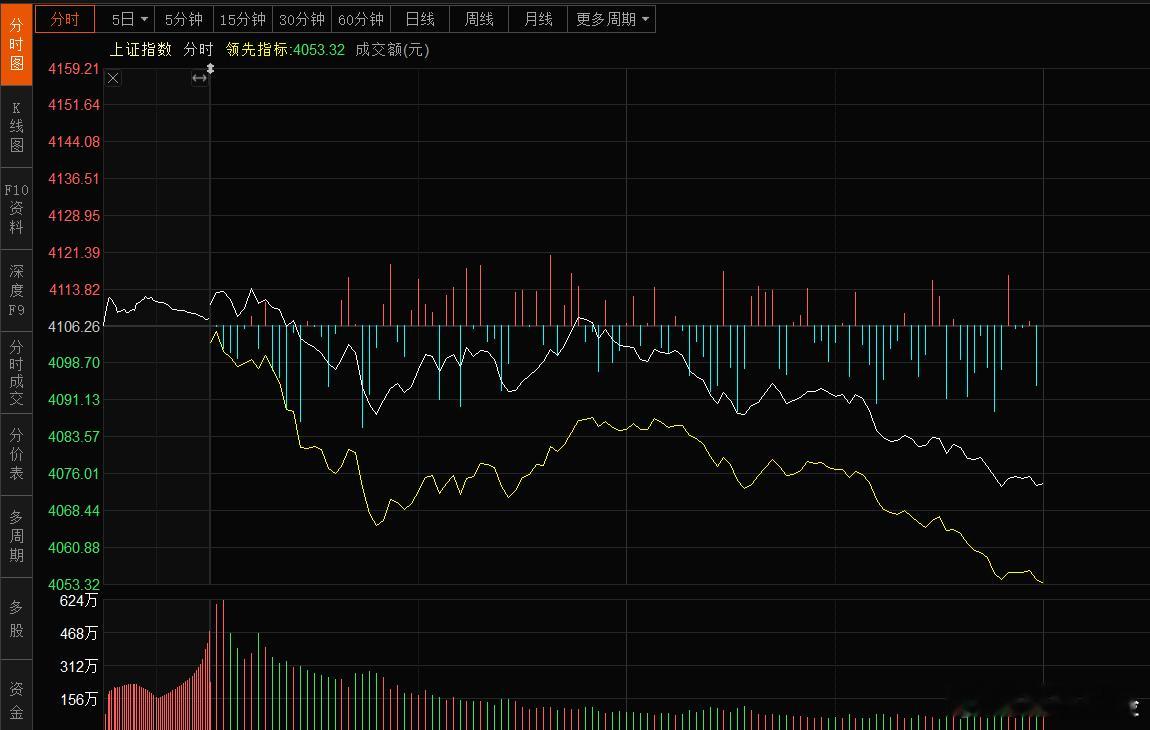Click the 4106.26 price axis value
The width and height of the screenshot is (1150, 730).
[74, 326]
